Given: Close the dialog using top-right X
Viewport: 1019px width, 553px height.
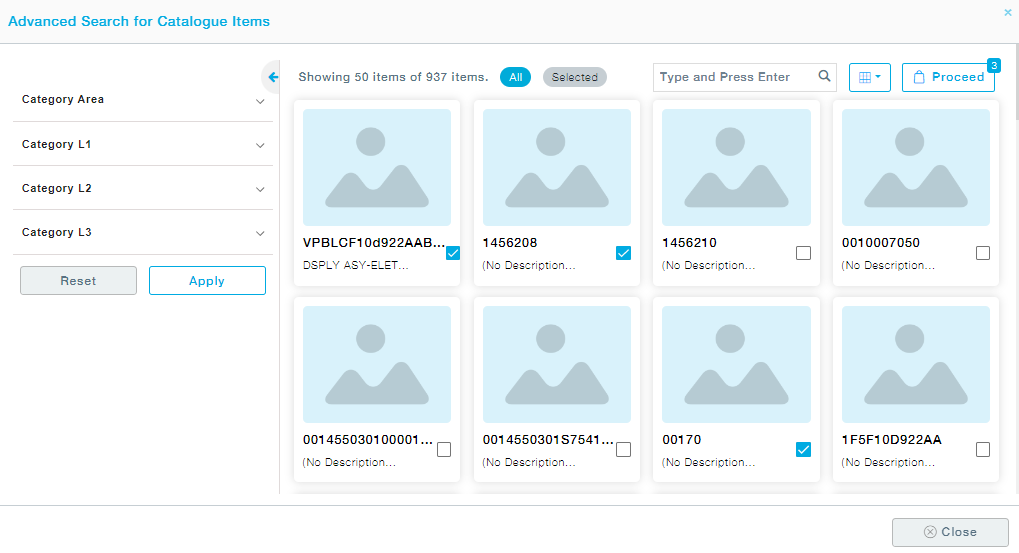Looking at the screenshot, I should click(1007, 13).
